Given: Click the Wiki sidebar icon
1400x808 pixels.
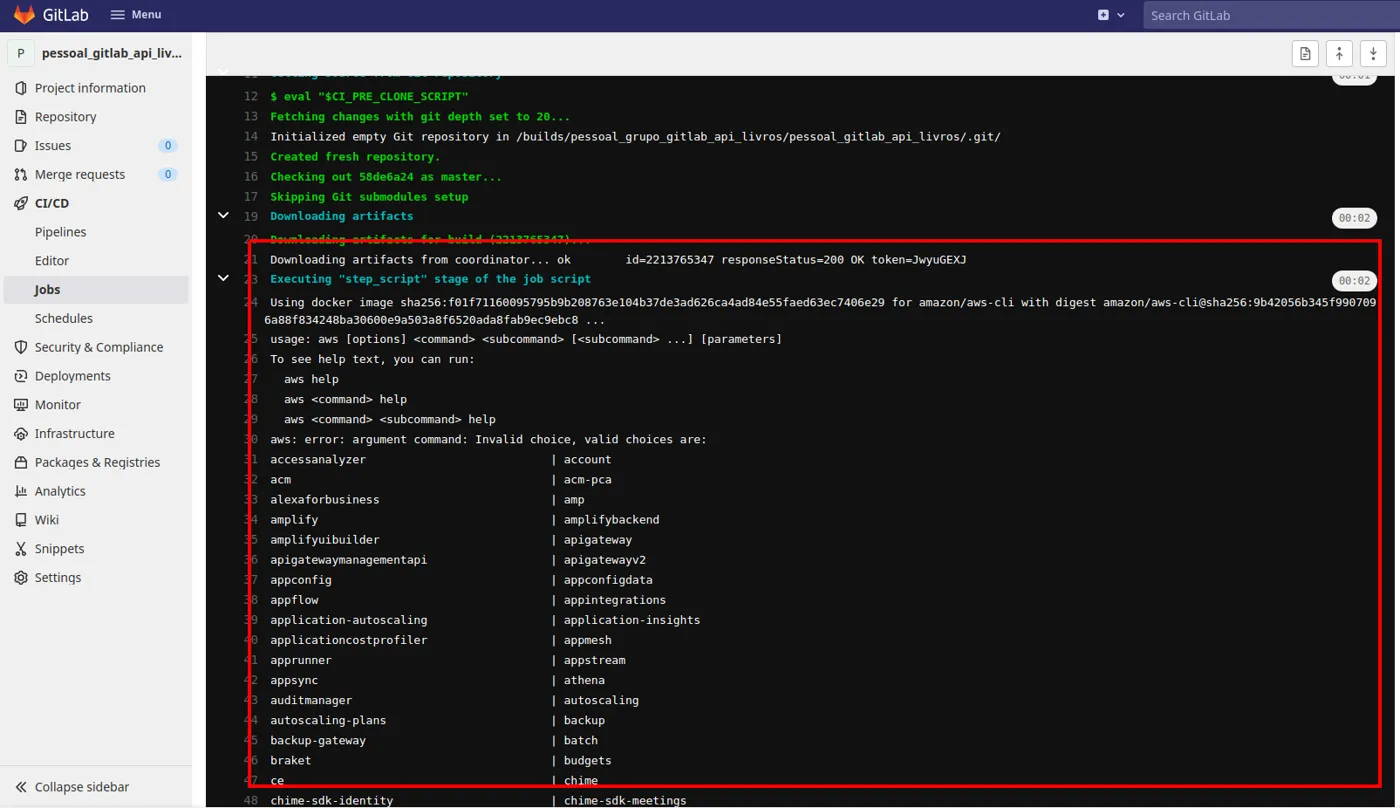Looking at the screenshot, I should click(x=20, y=520).
